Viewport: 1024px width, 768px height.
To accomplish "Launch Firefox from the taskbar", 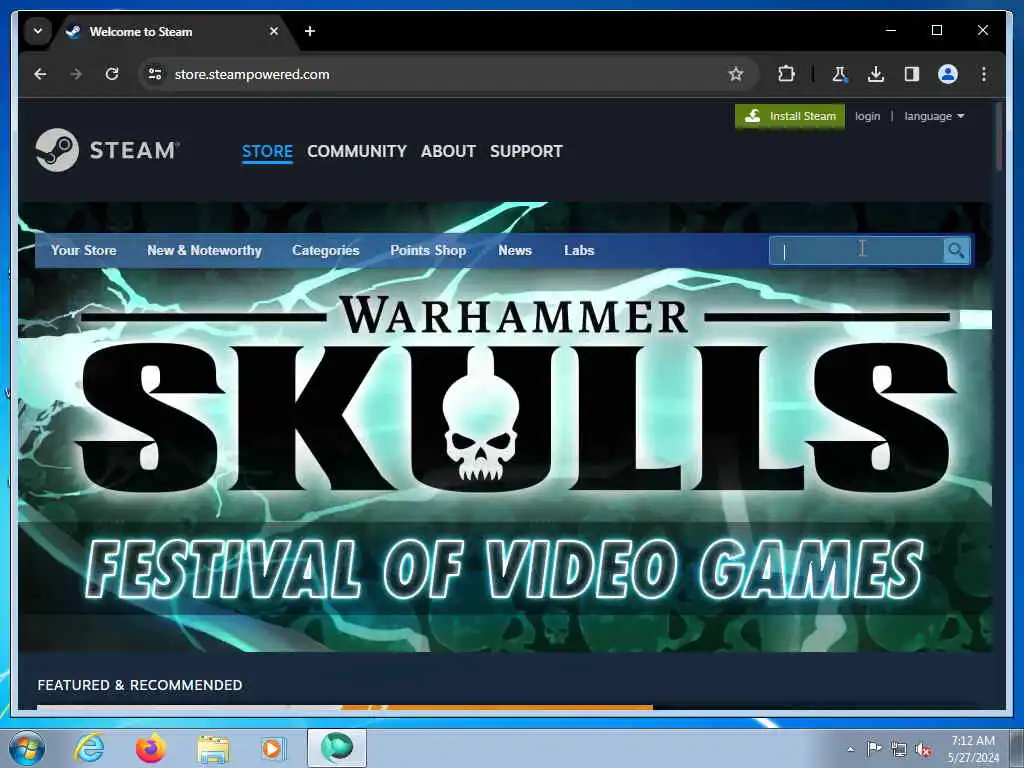I will 150,748.
